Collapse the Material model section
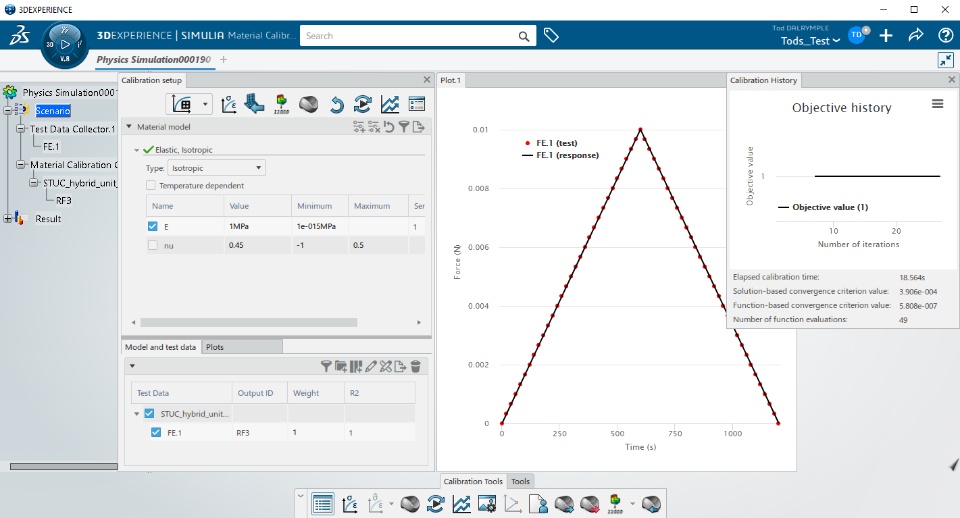The height and width of the screenshot is (518, 960). pos(129,127)
